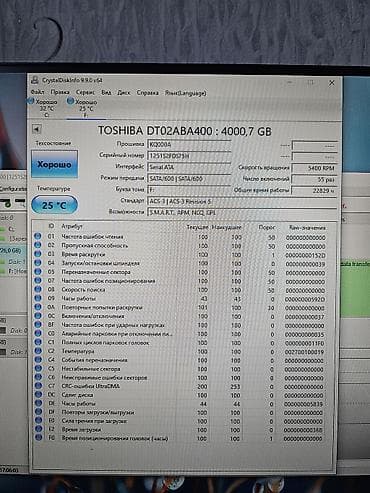Click status circle for ID 0C Включения/отключения
This screenshot has width=370, height=493.
point(38,315)
